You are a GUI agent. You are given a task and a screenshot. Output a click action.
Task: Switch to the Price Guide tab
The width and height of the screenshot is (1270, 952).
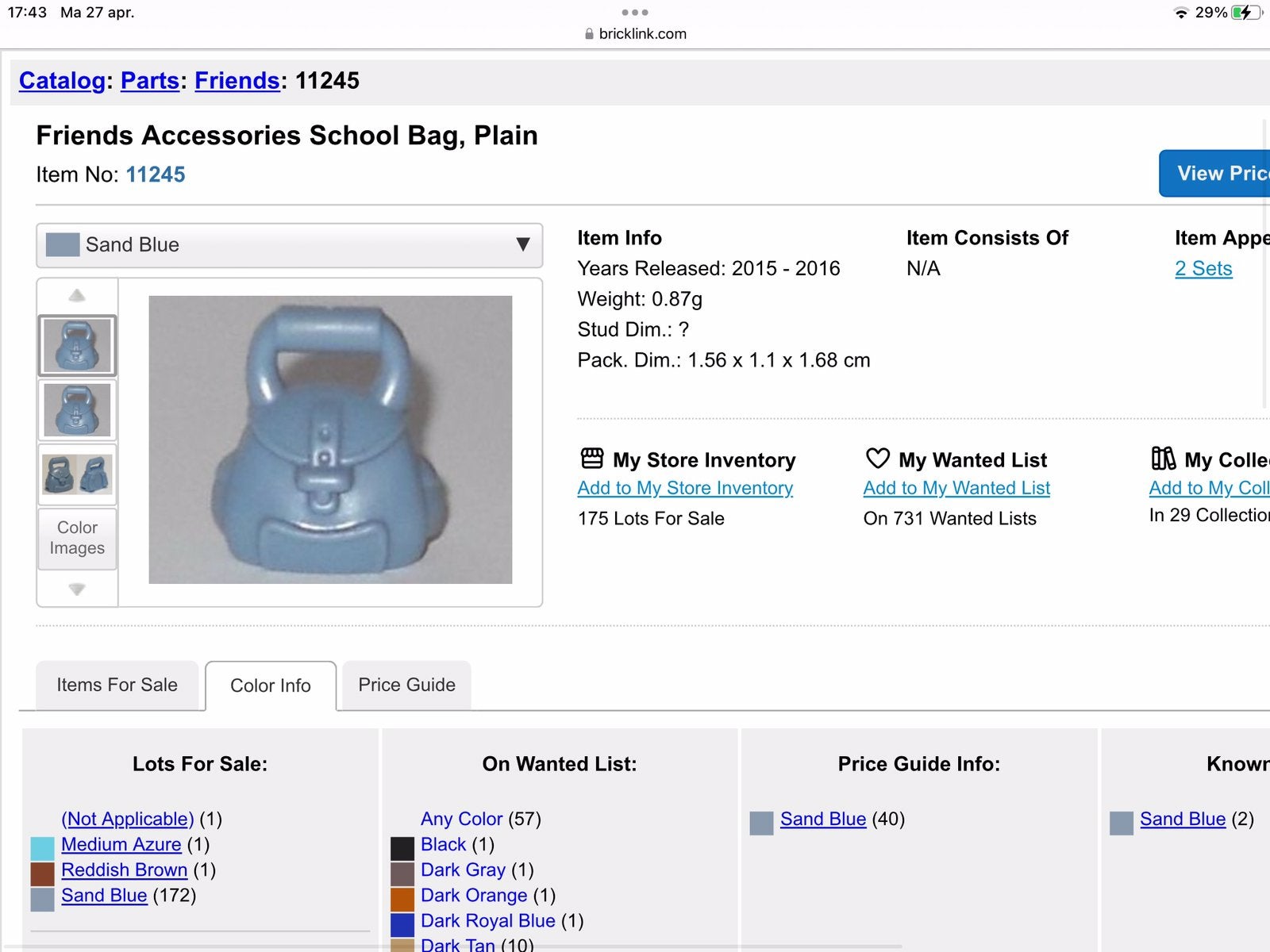406,685
